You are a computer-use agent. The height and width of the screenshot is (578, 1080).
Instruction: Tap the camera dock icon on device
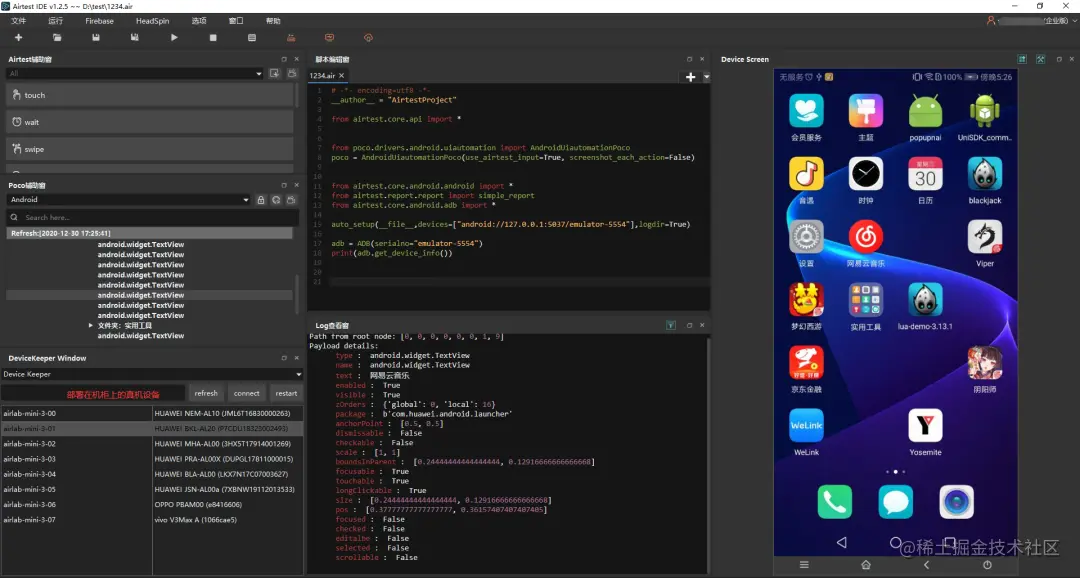click(x=957, y=502)
